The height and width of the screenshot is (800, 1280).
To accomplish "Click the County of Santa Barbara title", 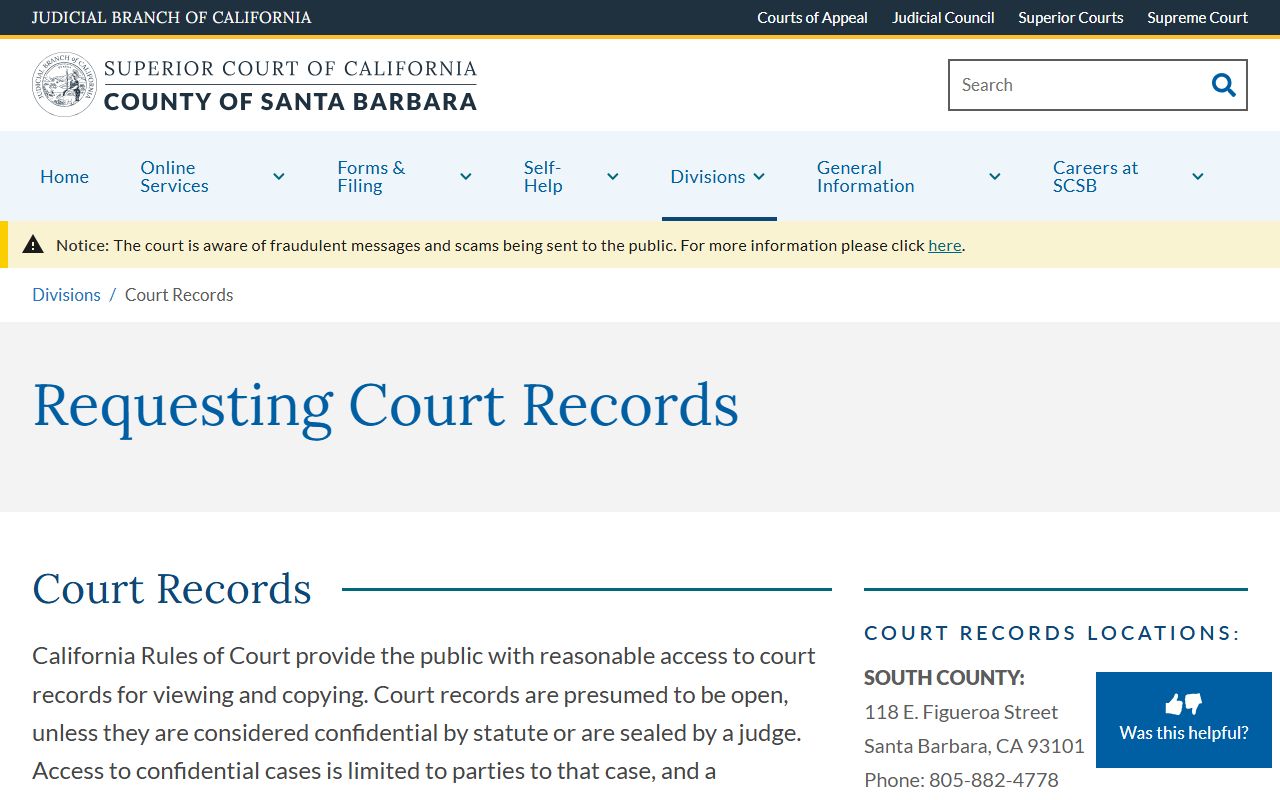I will (x=290, y=102).
